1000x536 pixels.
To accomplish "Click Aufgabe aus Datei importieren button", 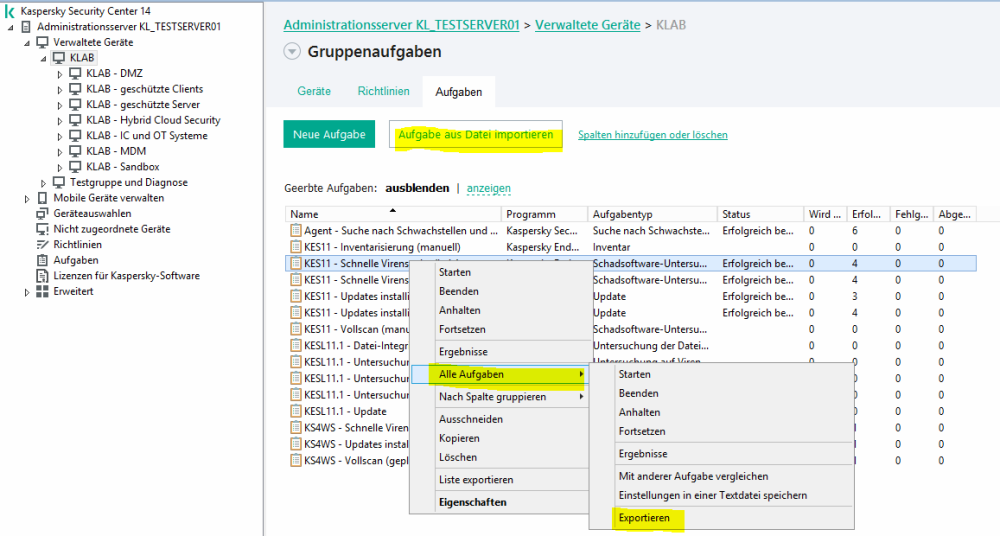I will tap(476, 134).
